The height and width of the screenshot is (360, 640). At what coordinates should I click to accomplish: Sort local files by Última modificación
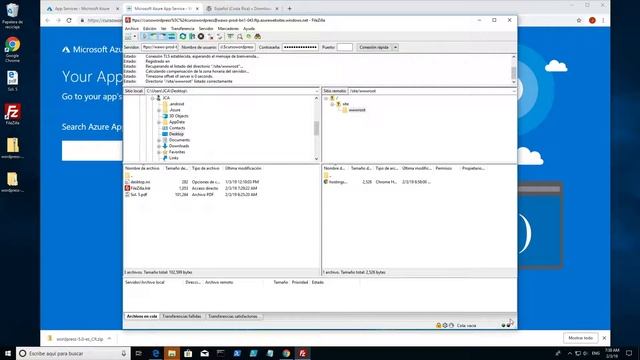tap(243, 168)
